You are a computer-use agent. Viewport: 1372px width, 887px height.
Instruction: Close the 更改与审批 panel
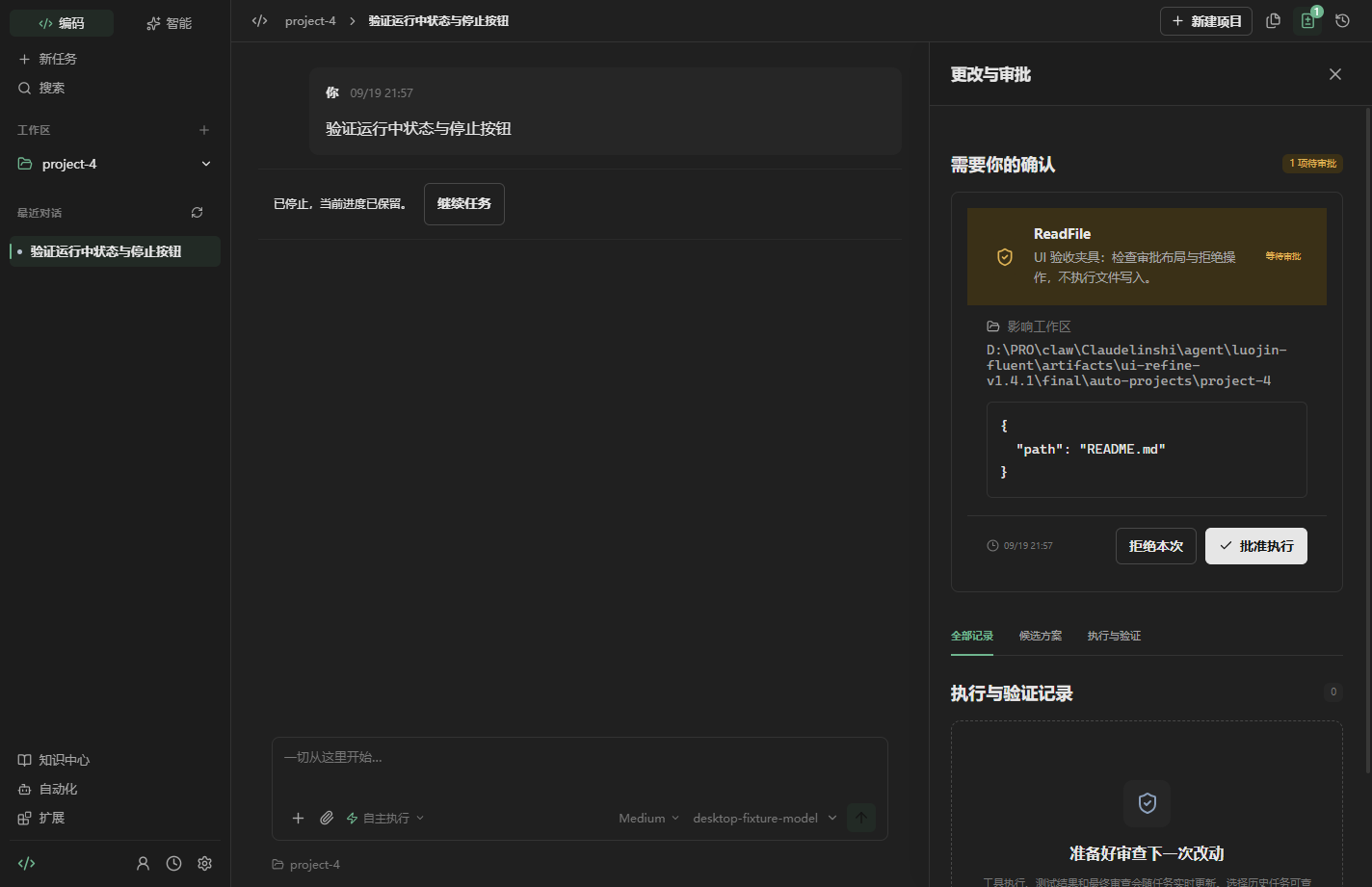coord(1334,74)
